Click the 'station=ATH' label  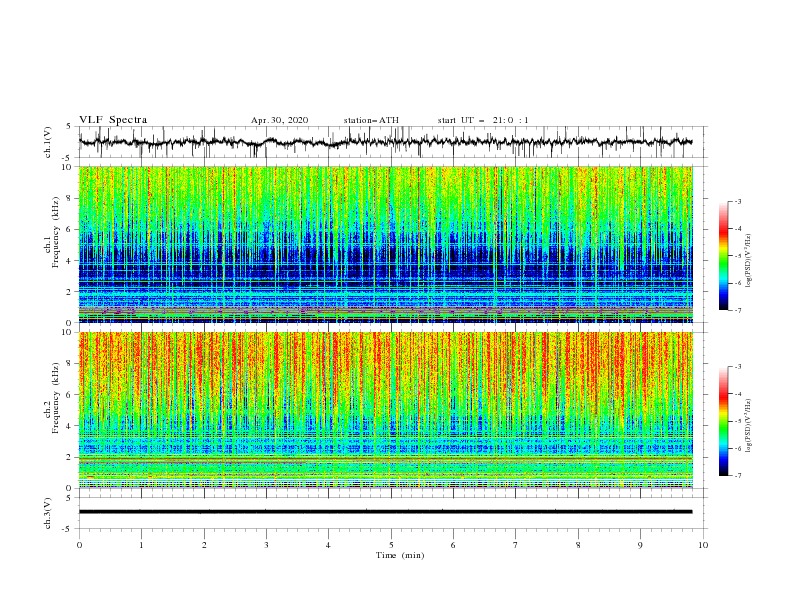(371, 120)
